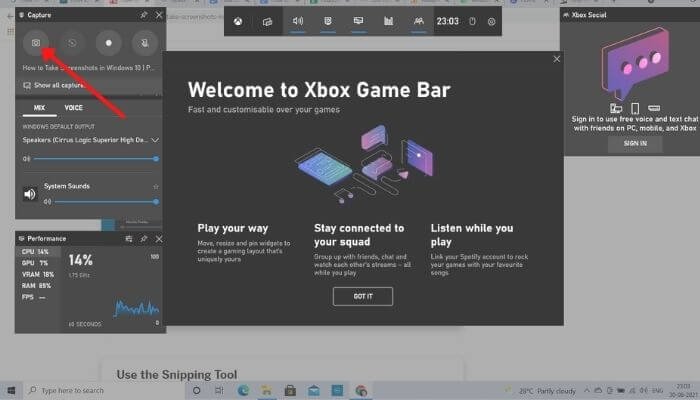Click the weather Partly cloudy widget
The height and width of the screenshot is (400, 700).
(541, 391)
